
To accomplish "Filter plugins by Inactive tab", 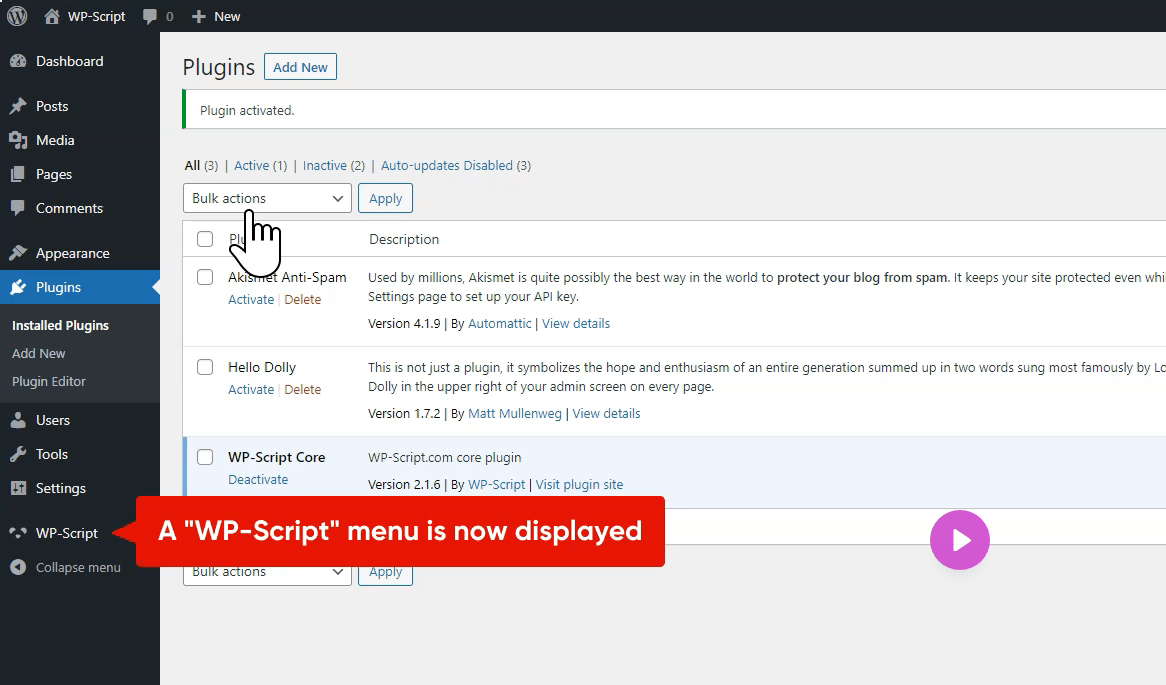I will pyautogui.click(x=324, y=166).
